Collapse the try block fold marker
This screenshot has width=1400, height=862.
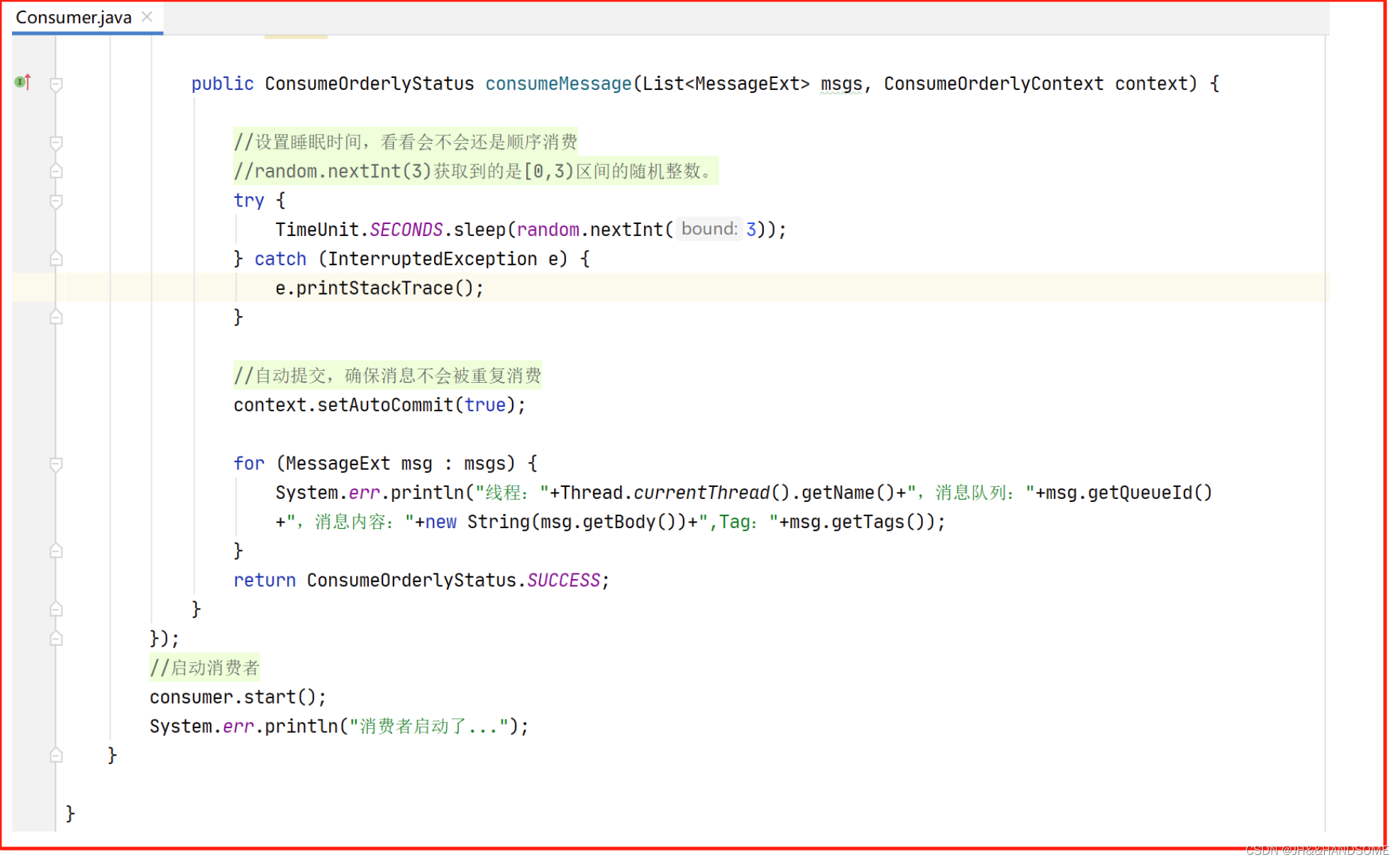[56, 201]
